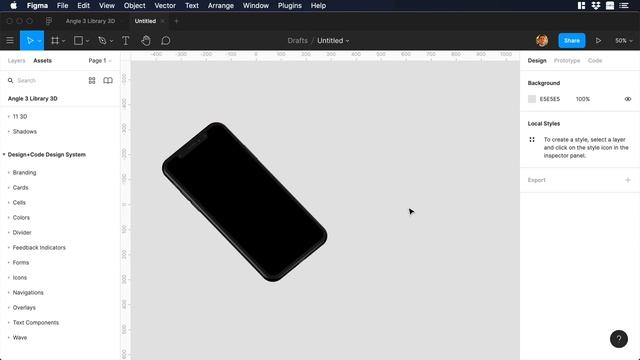Select the Frame tool
640x360 pixels.
coord(55,40)
